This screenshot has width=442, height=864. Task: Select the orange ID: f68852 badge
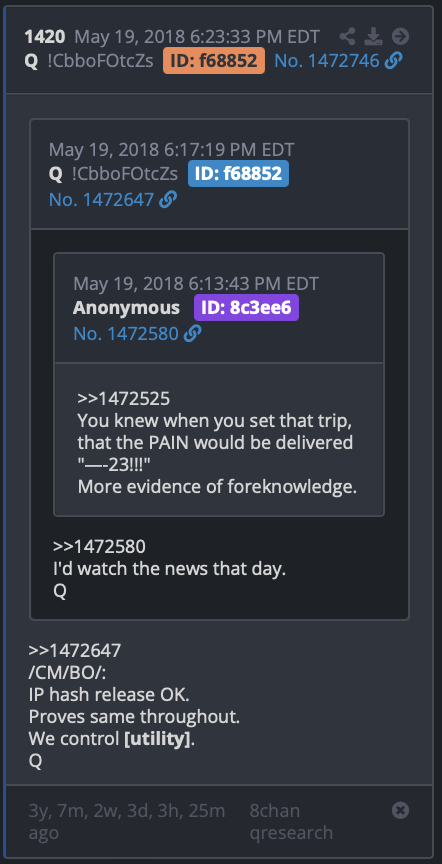tap(214, 61)
